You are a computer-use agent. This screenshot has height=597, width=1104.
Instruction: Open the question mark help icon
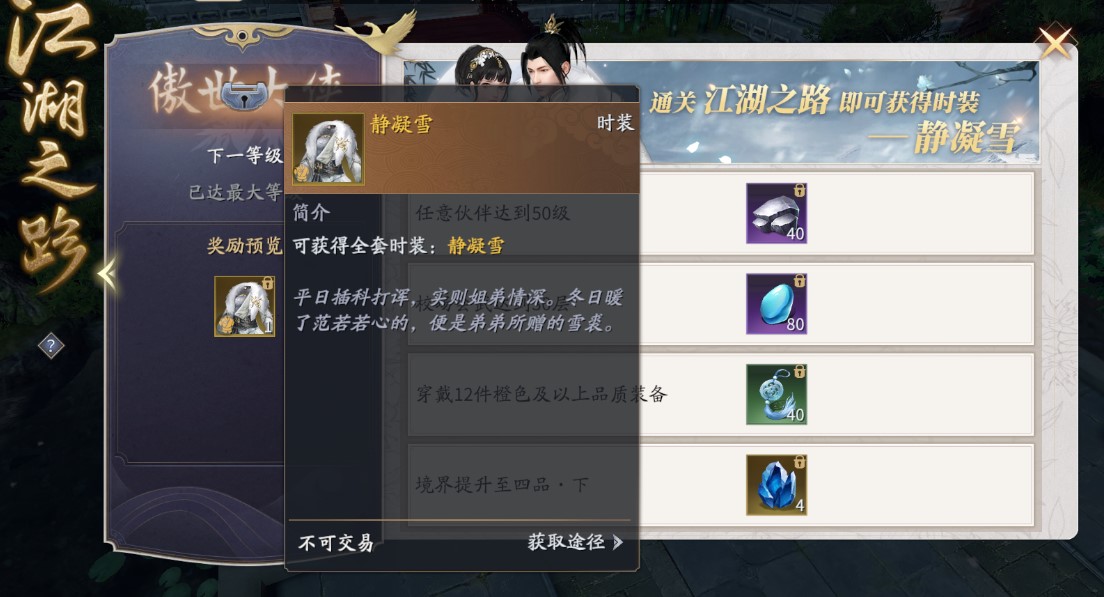(x=51, y=346)
